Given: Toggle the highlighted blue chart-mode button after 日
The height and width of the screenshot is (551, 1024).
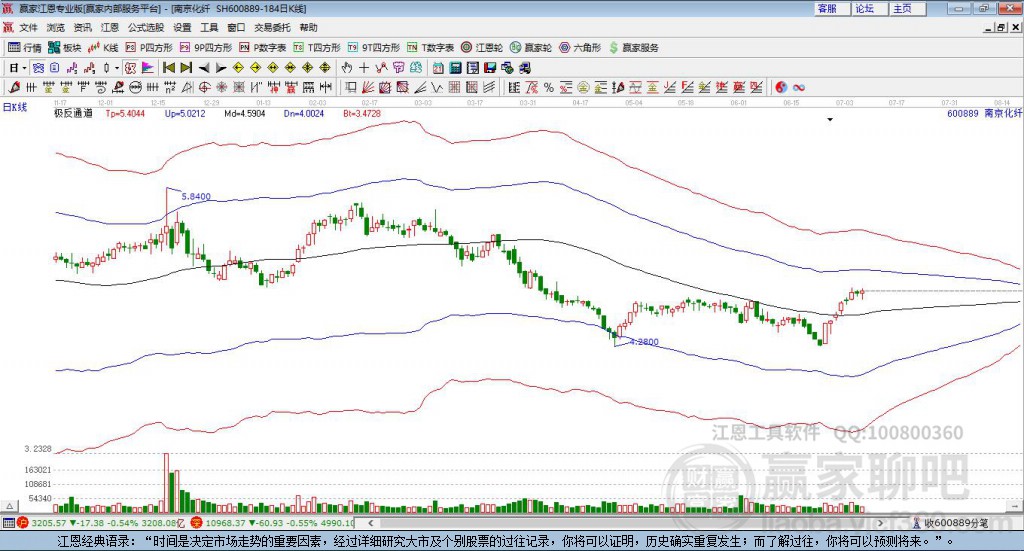Looking at the screenshot, I should tap(39, 68).
